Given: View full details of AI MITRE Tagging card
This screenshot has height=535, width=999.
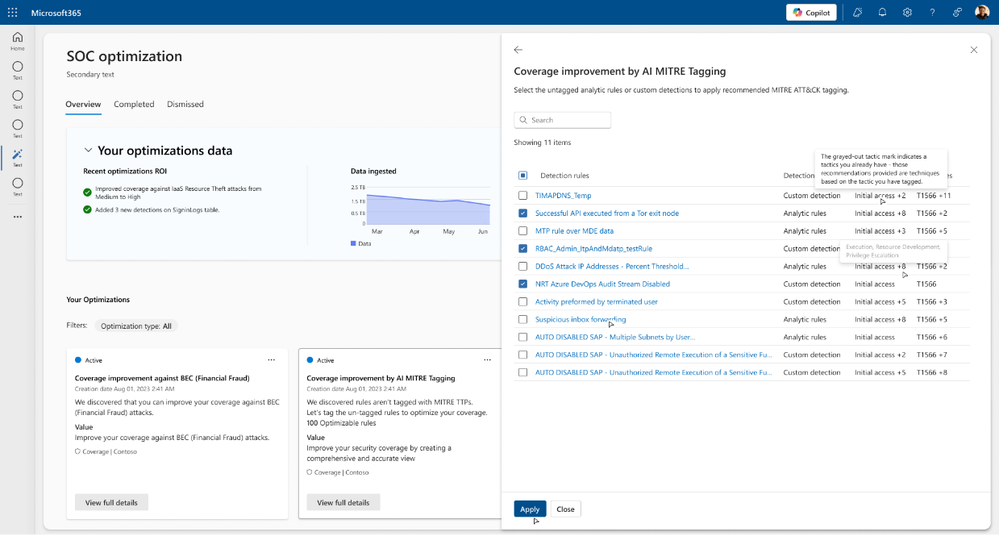Looking at the screenshot, I should 343,503.
